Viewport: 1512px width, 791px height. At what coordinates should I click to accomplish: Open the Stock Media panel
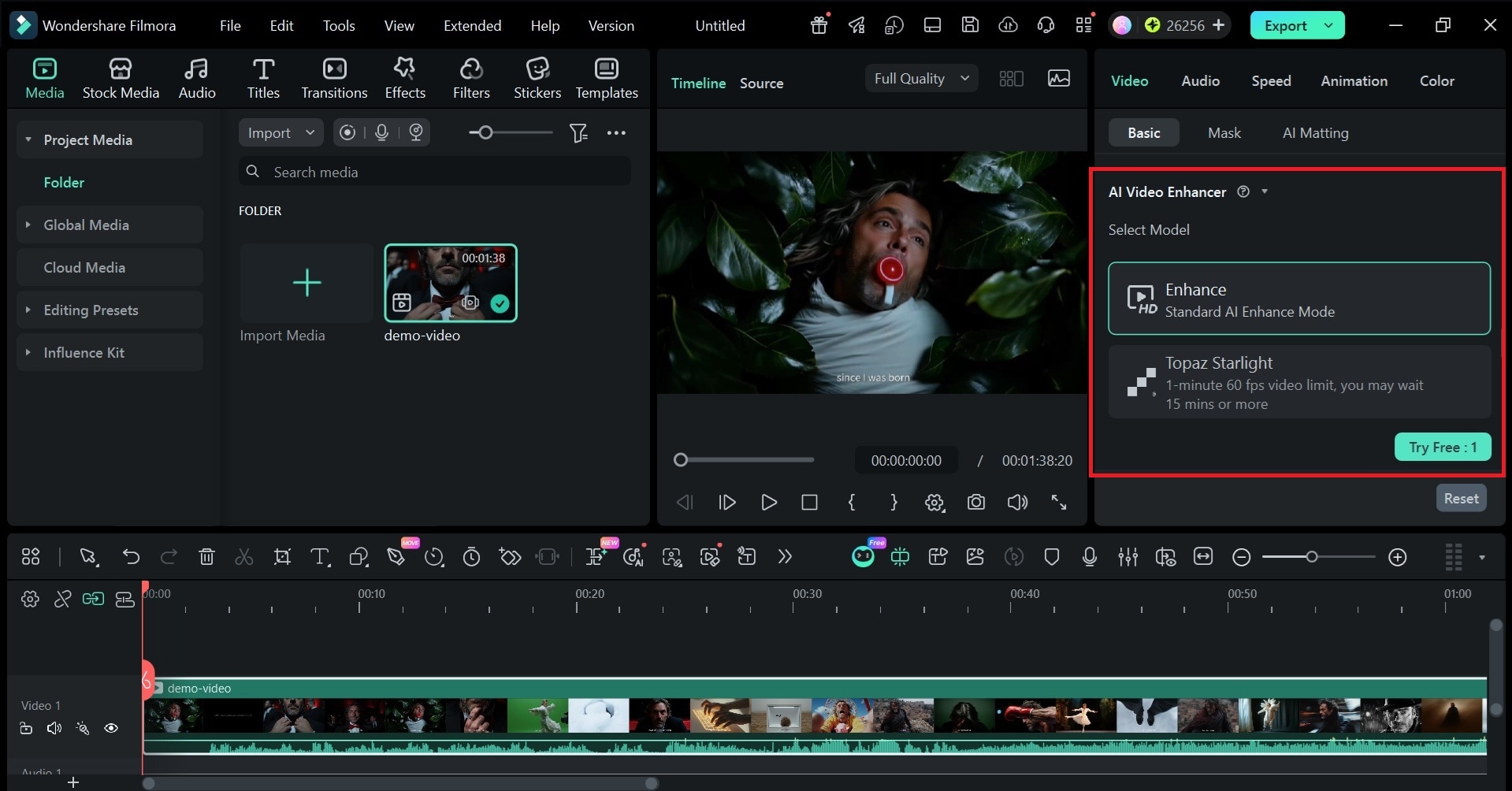(120, 76)
